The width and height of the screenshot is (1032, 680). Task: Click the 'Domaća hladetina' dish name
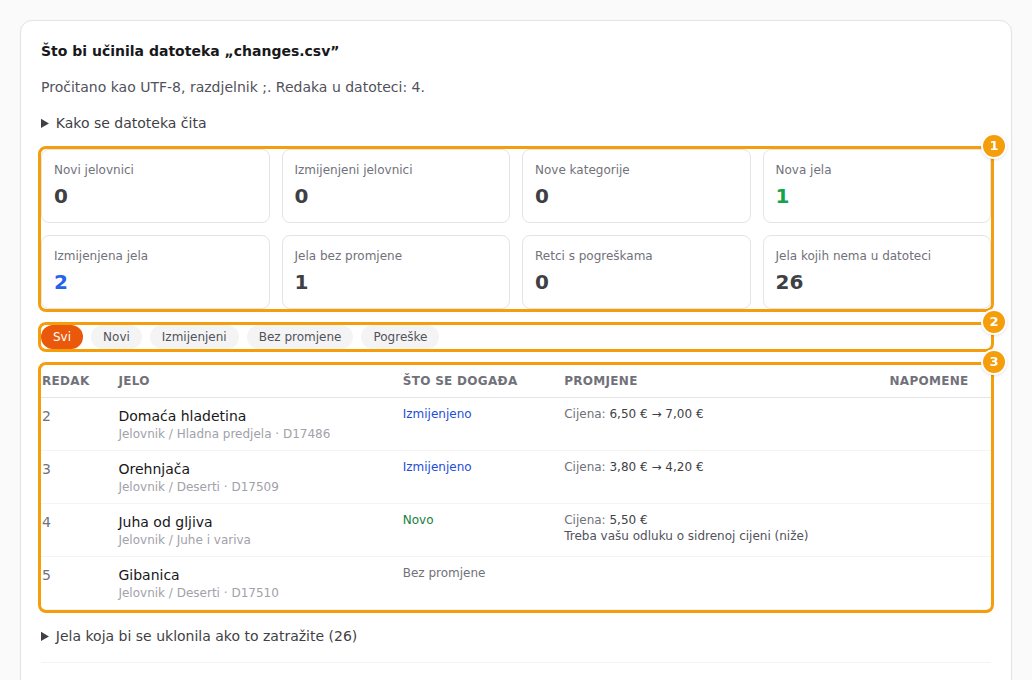pos(182,416)
